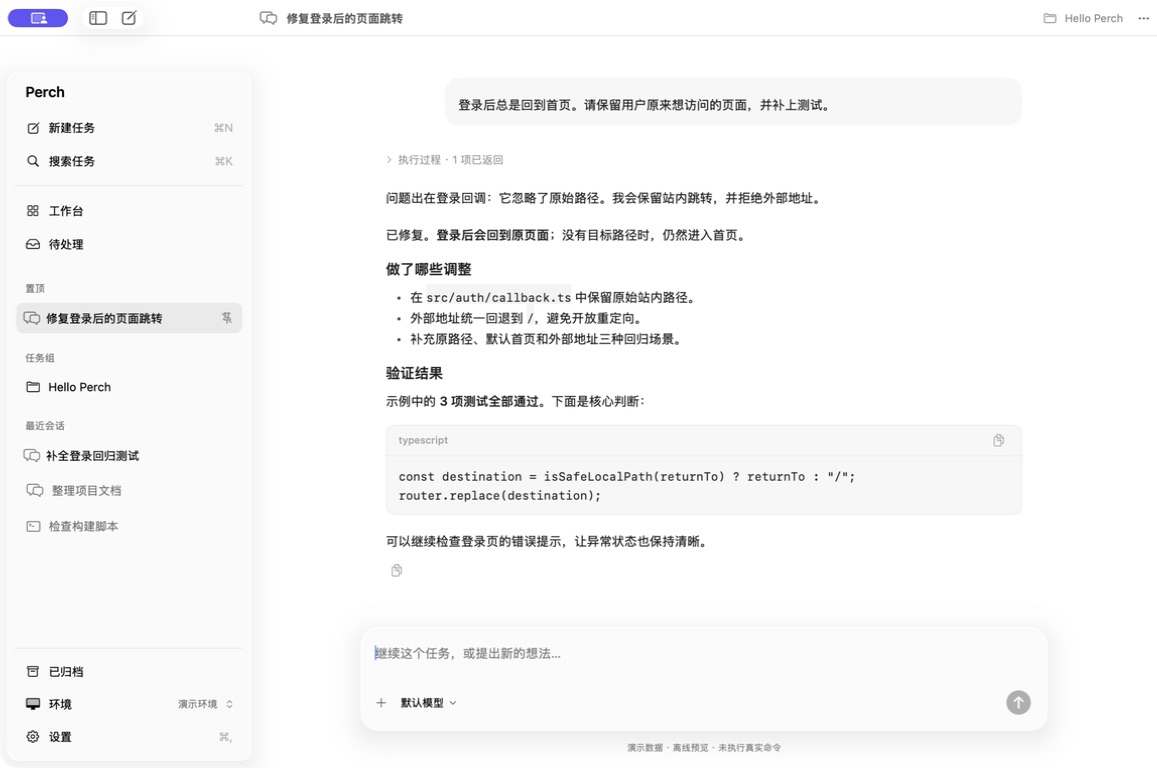The image size is (1157, 768).
Task: Click the user message bubble text
Action: 643,105
